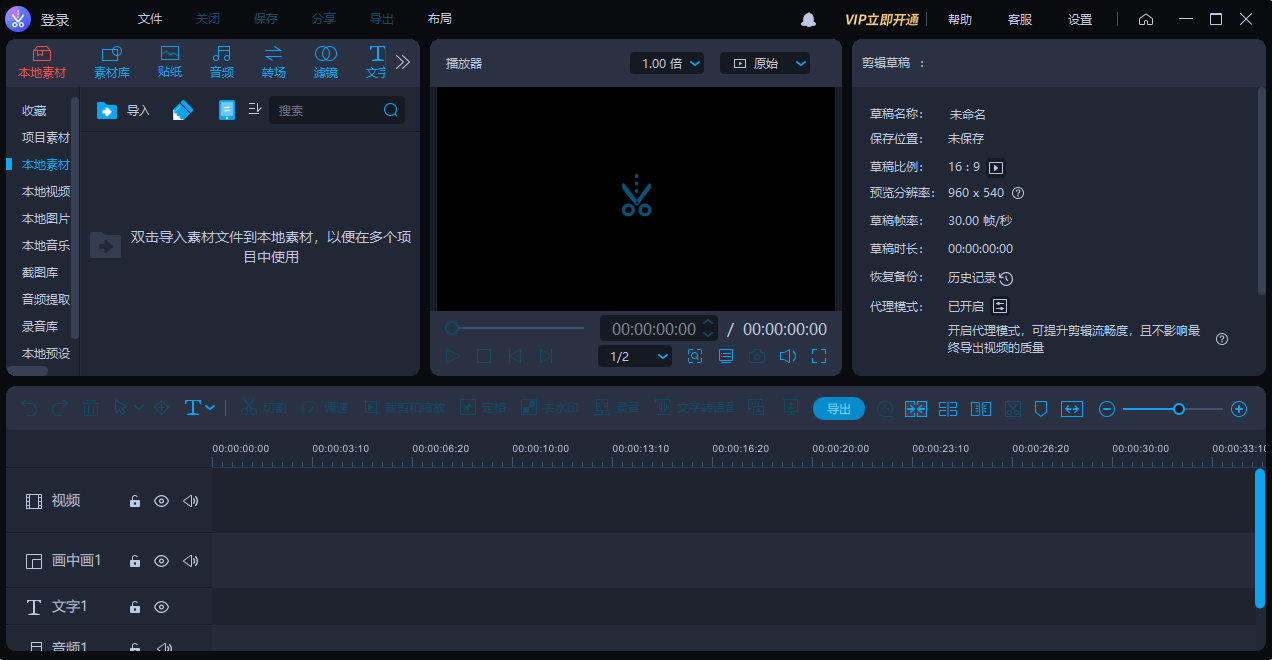1272x660 pixels.
Task: Click the current timecode field
Action: [654, 329]
